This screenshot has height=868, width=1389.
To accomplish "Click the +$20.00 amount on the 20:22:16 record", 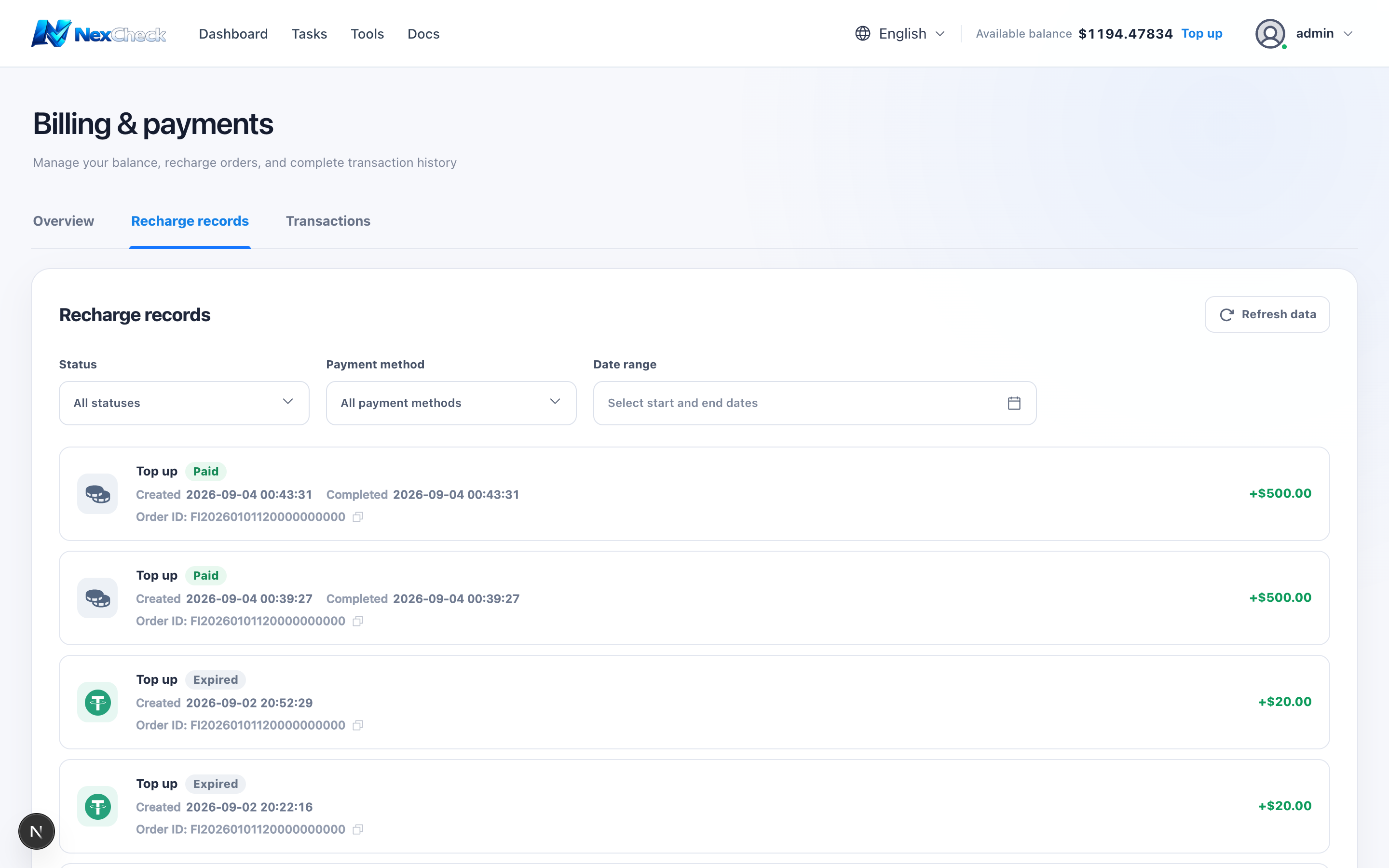I will coord(1284,806).
